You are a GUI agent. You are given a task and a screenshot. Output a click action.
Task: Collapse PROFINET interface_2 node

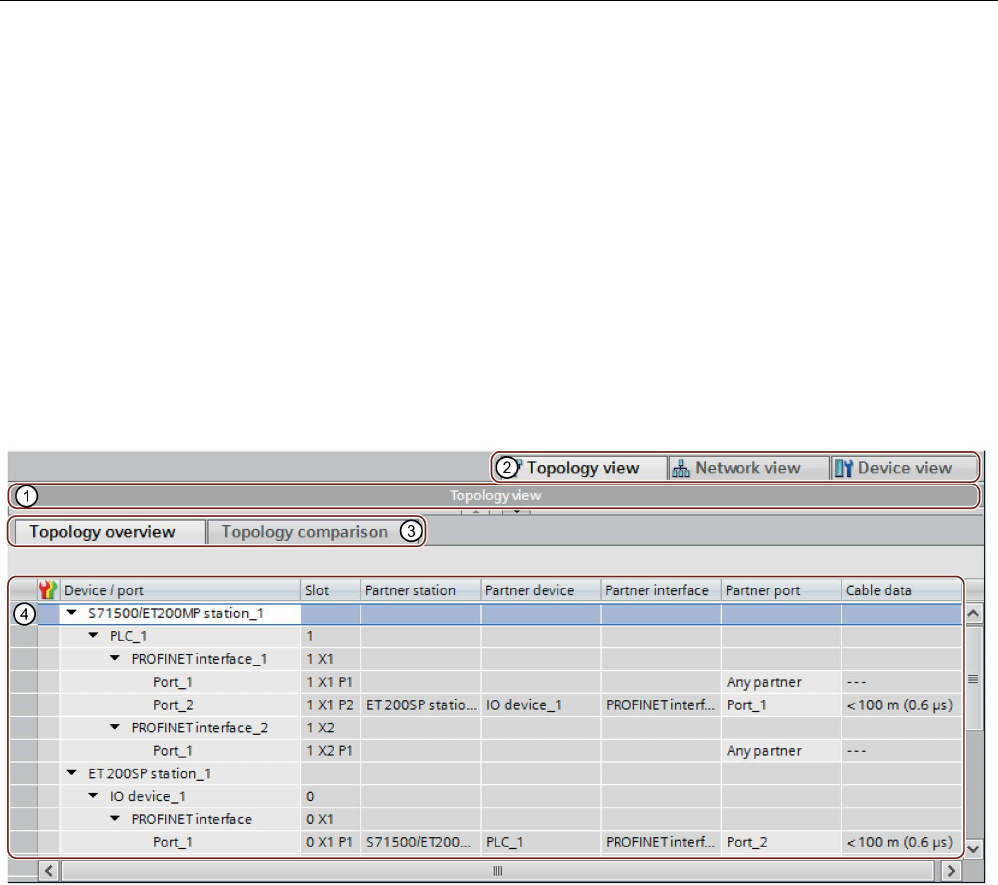tap(115, 727)
